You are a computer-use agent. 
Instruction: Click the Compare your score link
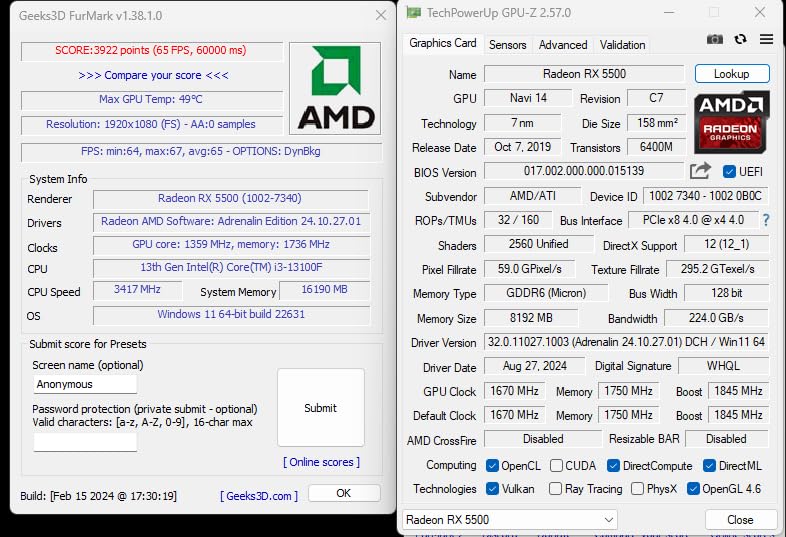tap(153, 75)
